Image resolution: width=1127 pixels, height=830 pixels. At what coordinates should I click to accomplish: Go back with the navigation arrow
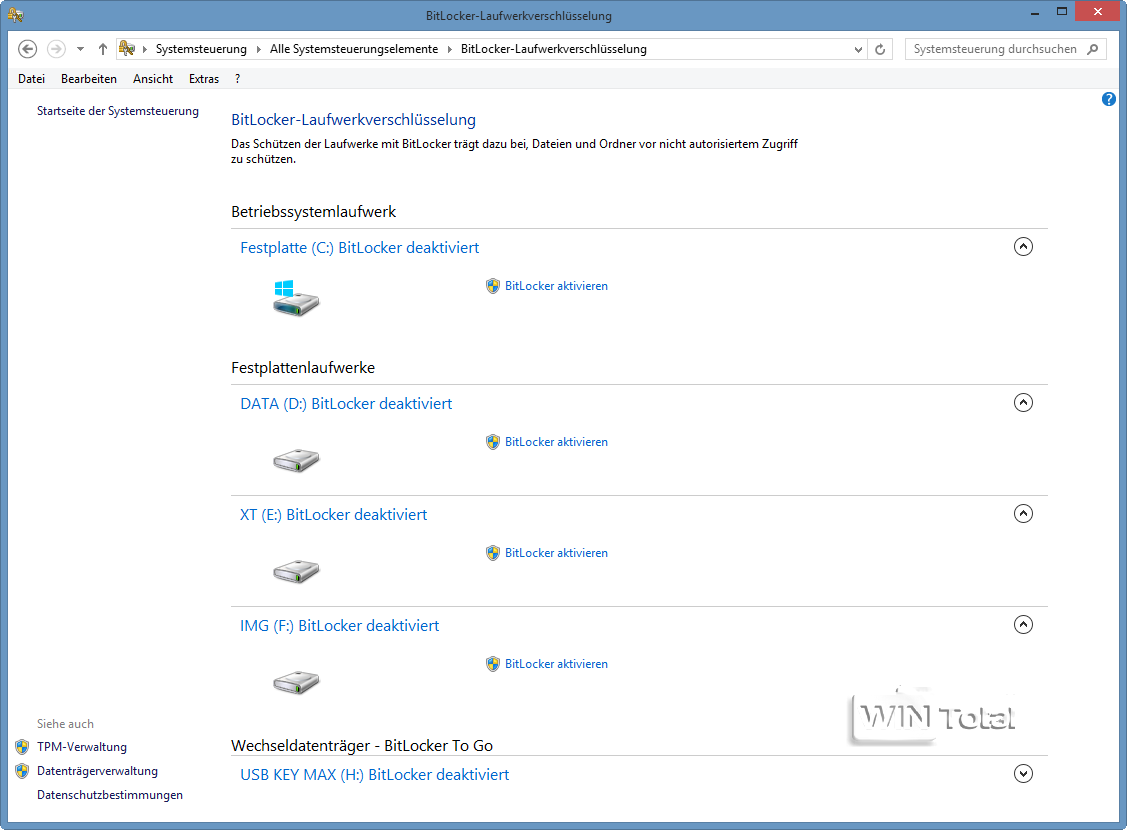(27, 49)
